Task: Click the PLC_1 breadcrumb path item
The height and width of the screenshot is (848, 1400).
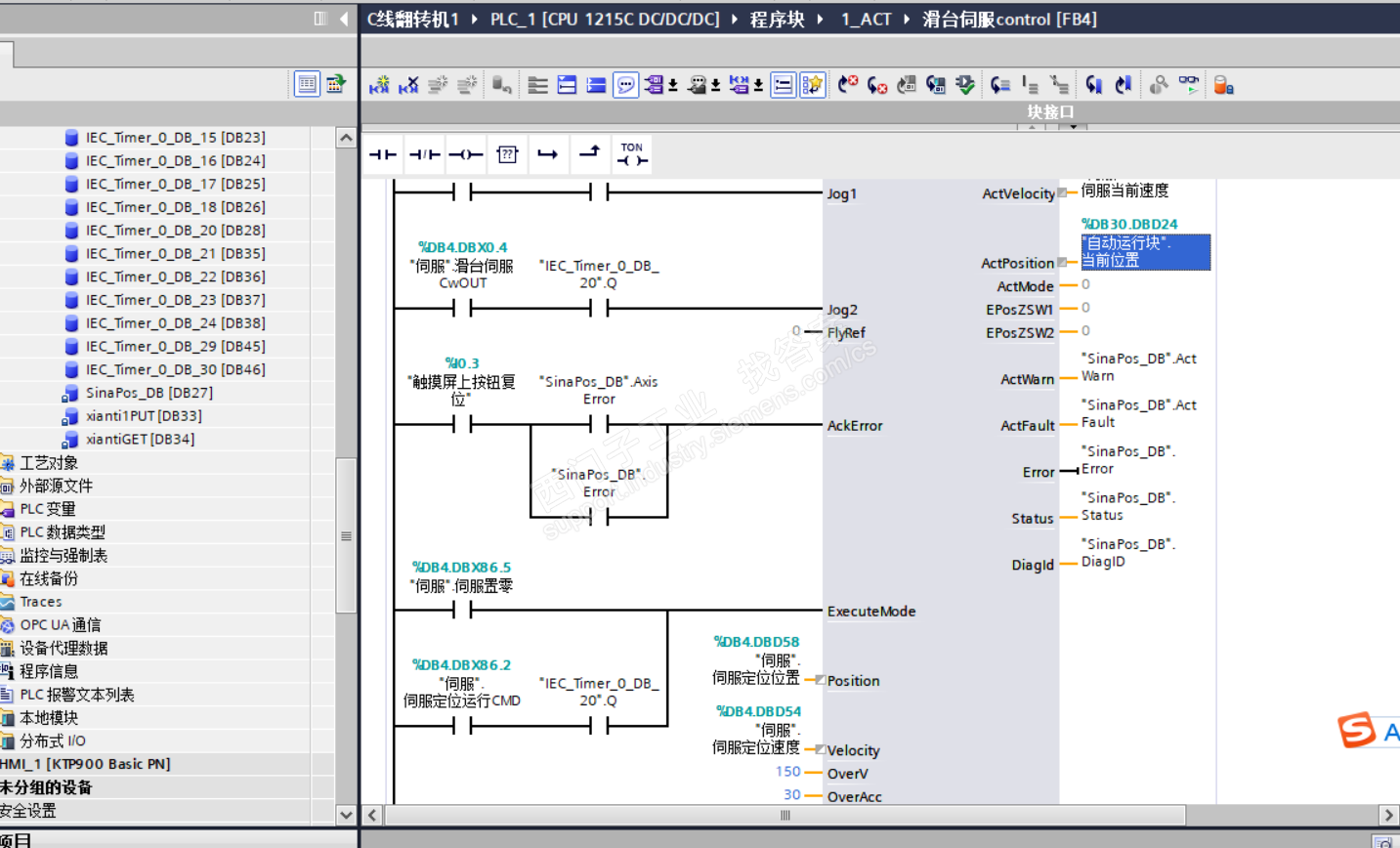Action: pos(604,20)
